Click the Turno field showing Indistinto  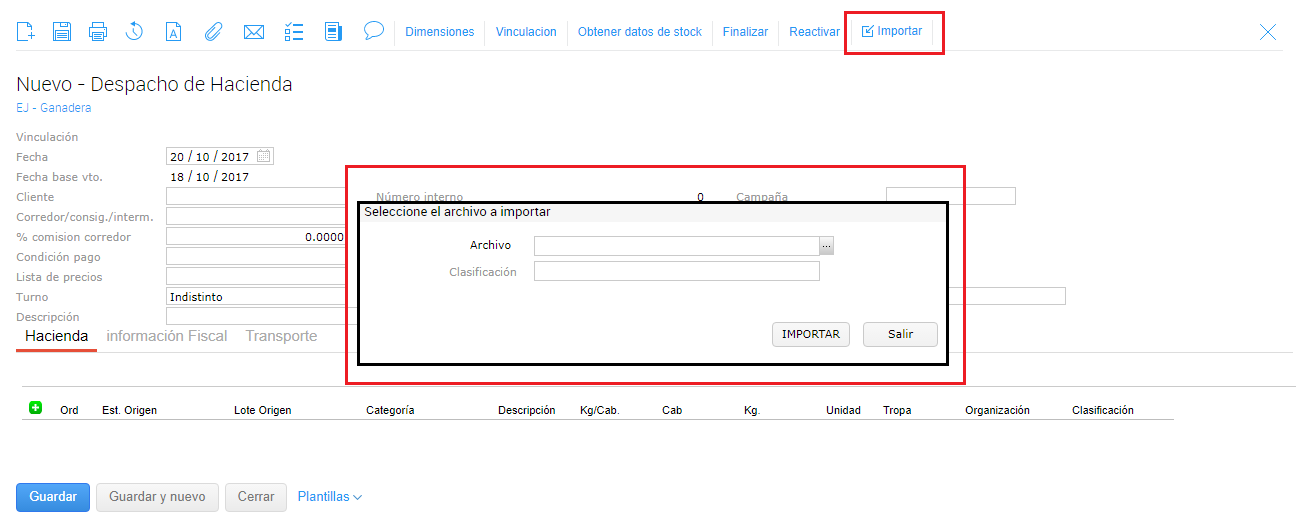[x=256, y=296]
